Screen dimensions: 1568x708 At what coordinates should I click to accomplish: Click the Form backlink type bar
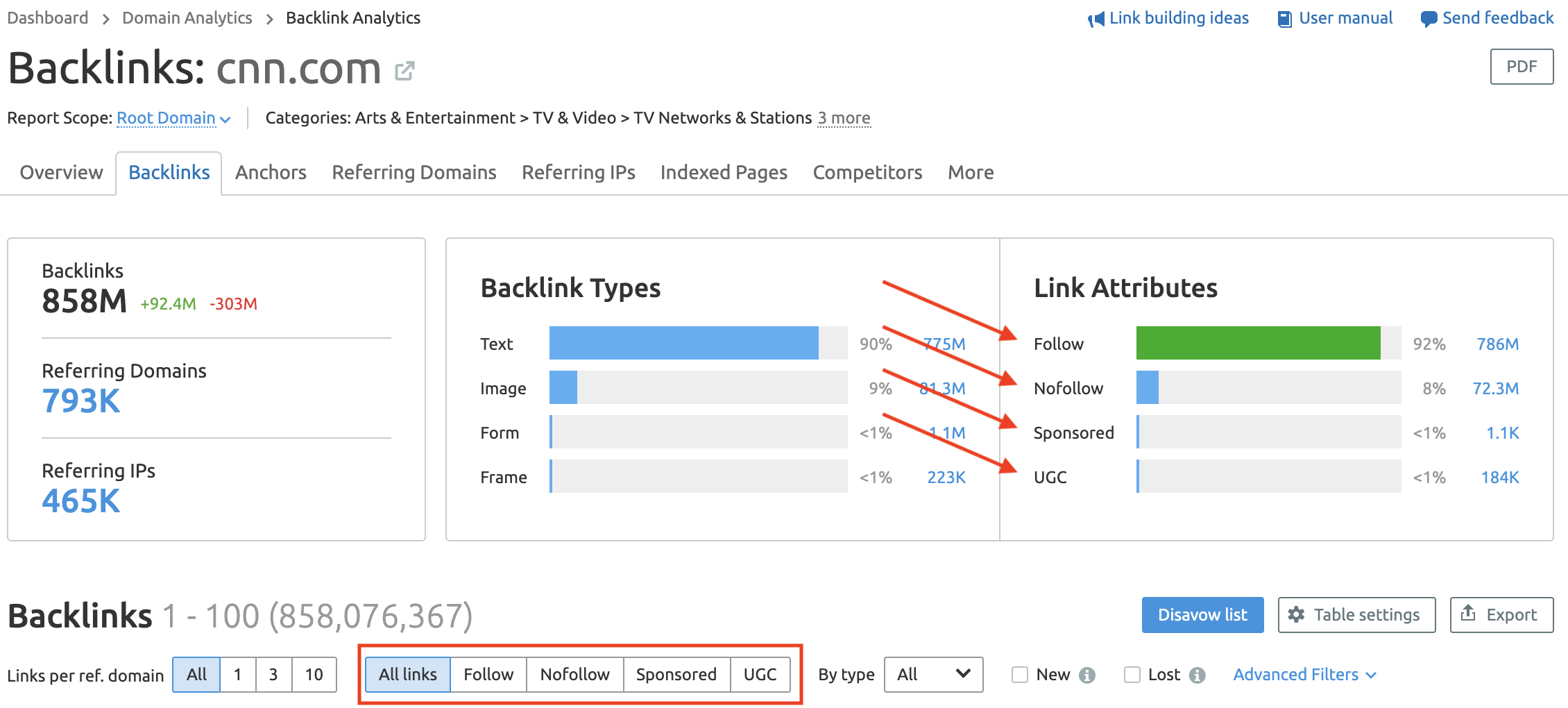[x=698, y=432]
